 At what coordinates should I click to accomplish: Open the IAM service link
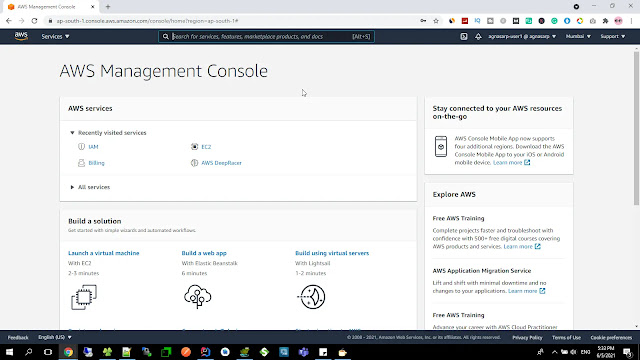(93, 147)
